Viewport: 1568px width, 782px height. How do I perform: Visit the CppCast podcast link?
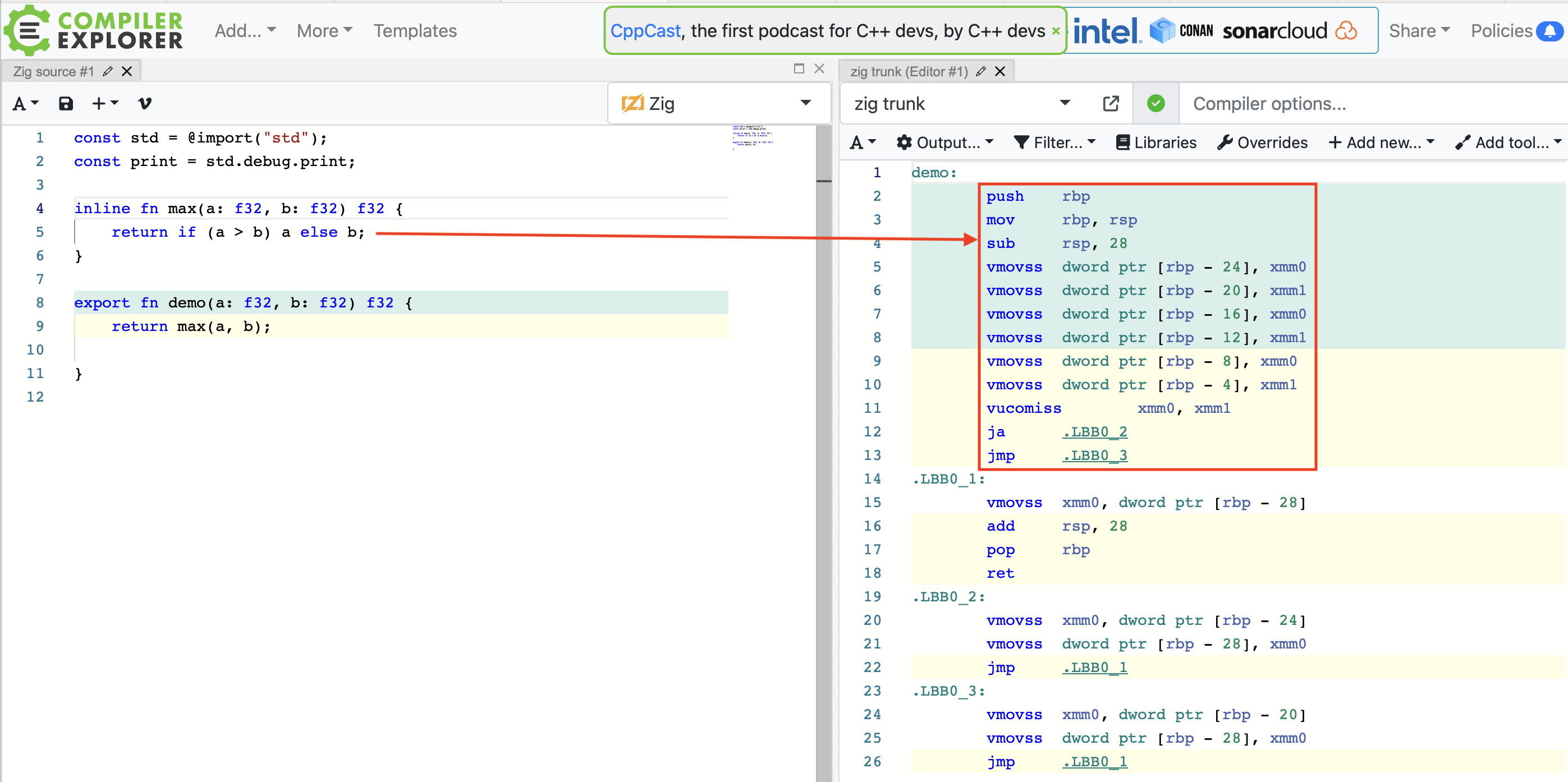click(x=645, y=30)
